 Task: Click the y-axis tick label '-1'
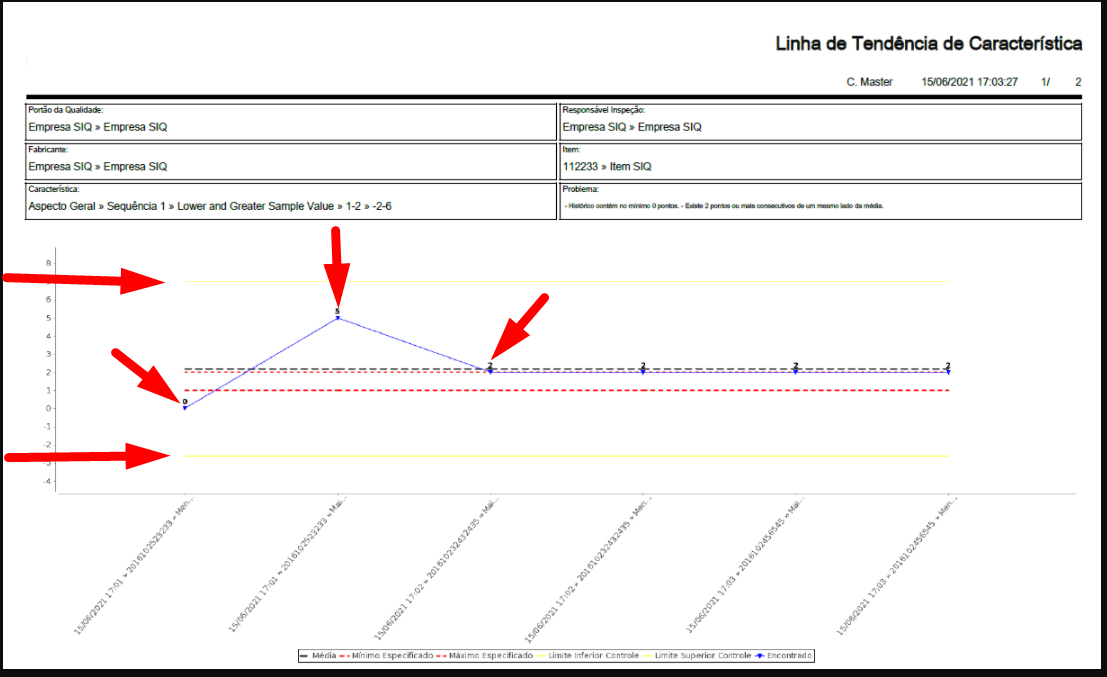click(x=47, y=426)
